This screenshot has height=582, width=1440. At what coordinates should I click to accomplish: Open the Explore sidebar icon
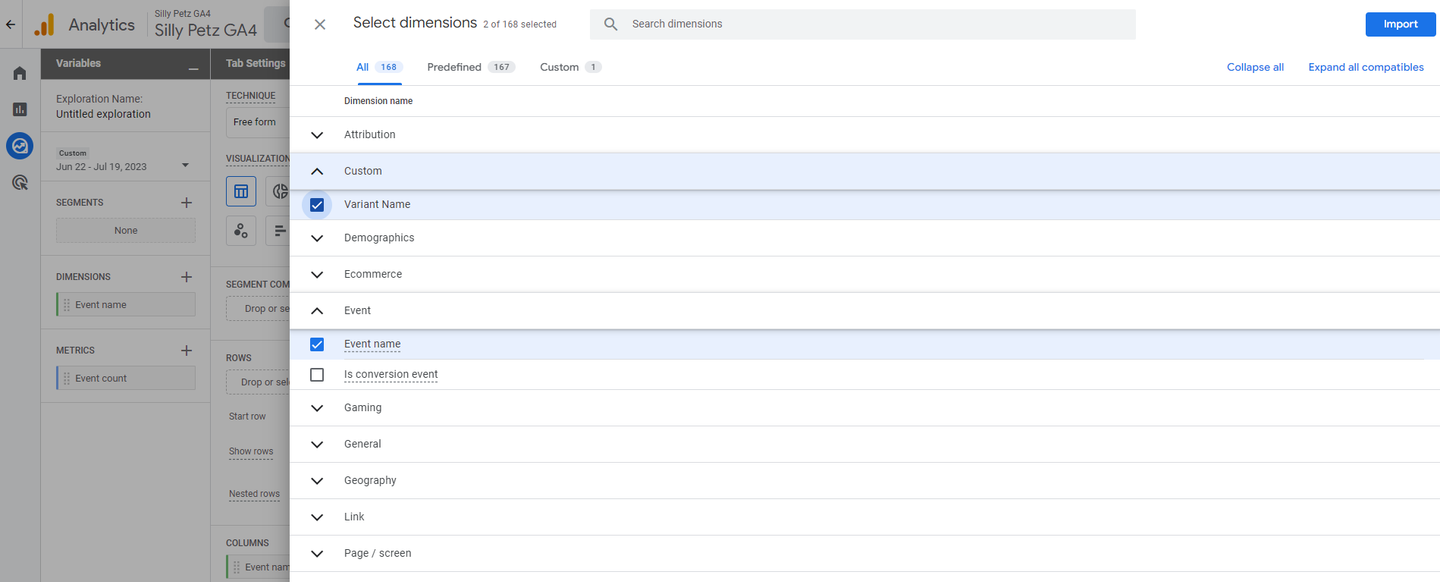(19, 146)
